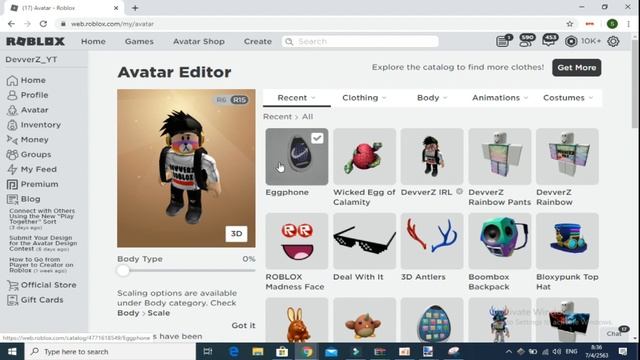The image size is (640, 360).
Task: Open the Home sidebar icon
Action: click(12, 80)
